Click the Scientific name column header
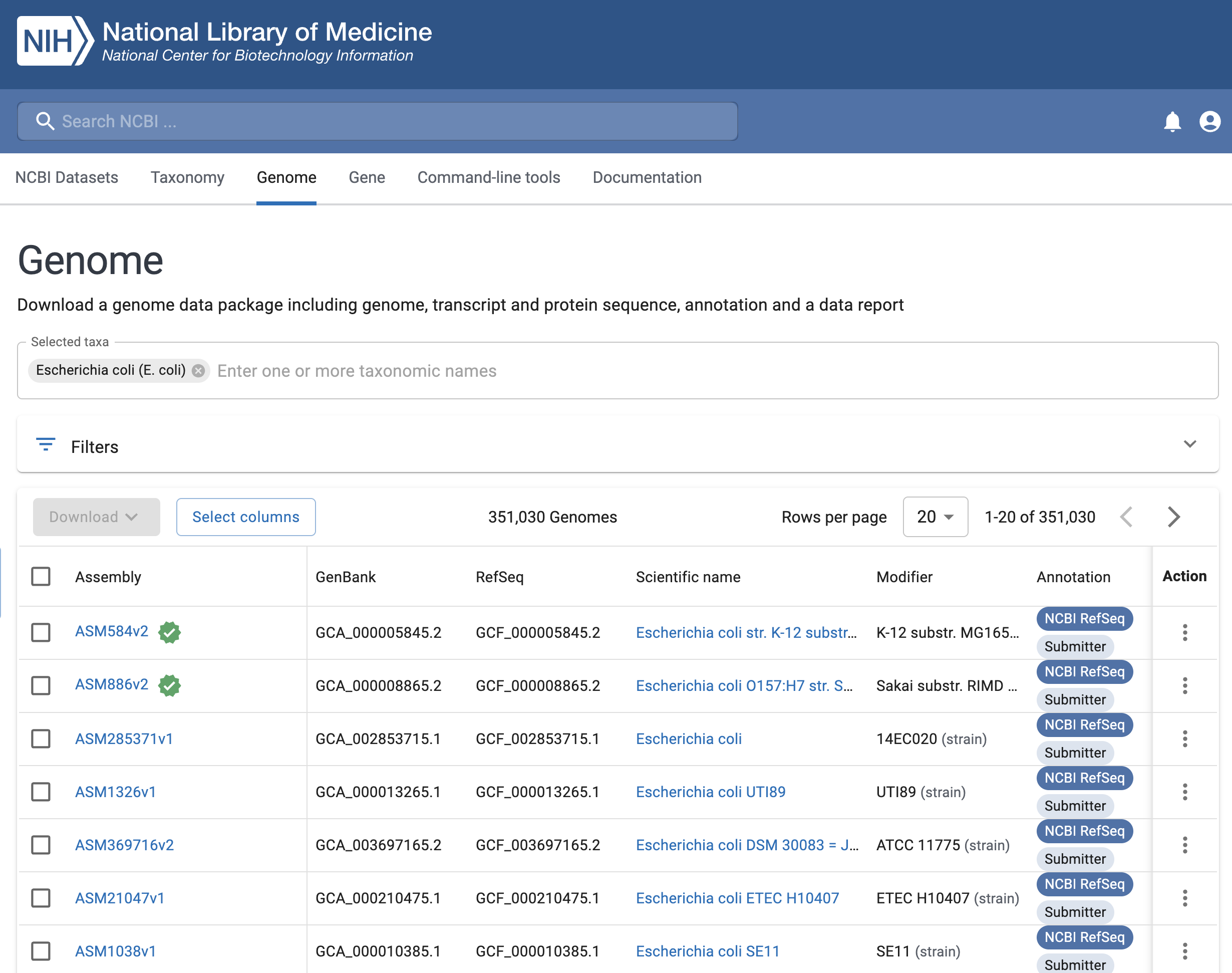Screen dimensions: 1232x973 688,577
